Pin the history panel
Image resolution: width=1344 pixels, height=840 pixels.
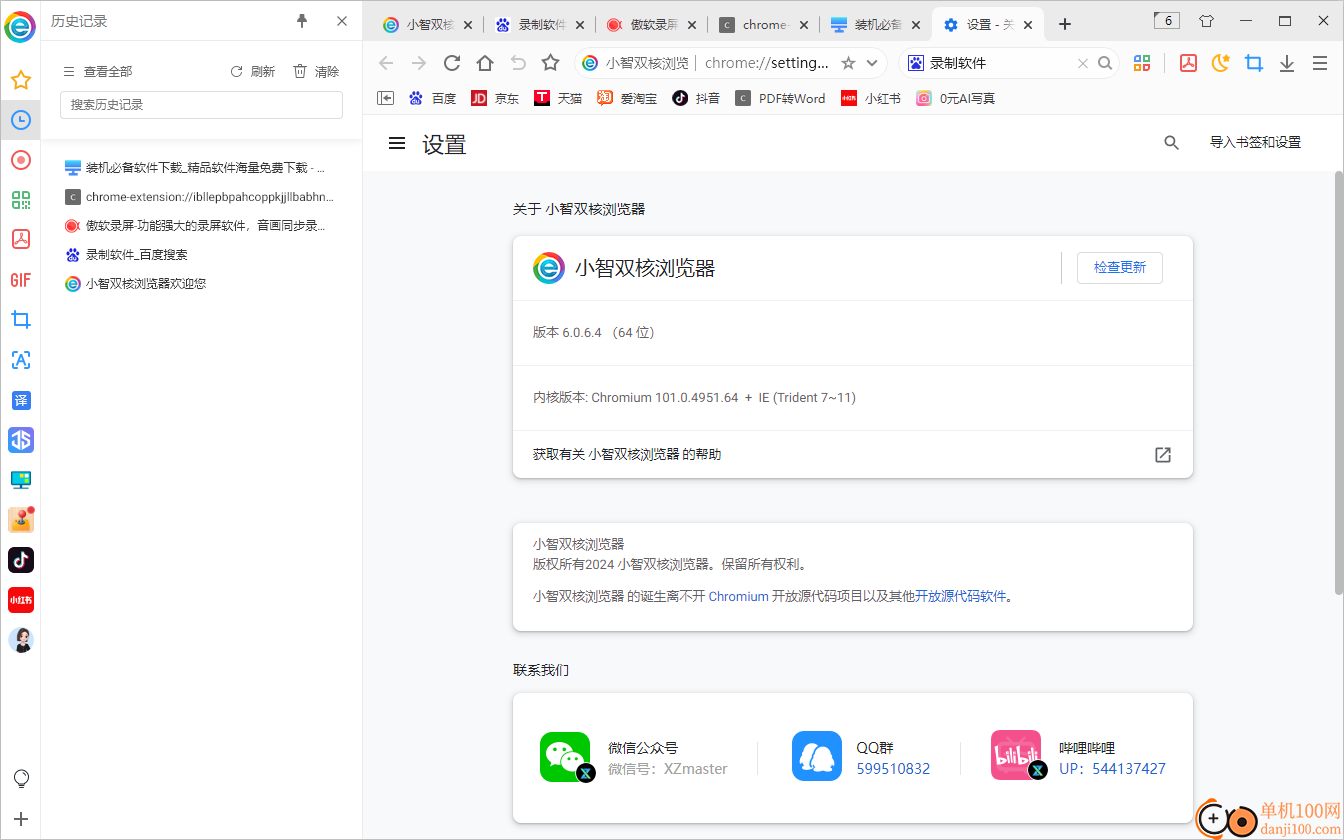pos(302,21)
